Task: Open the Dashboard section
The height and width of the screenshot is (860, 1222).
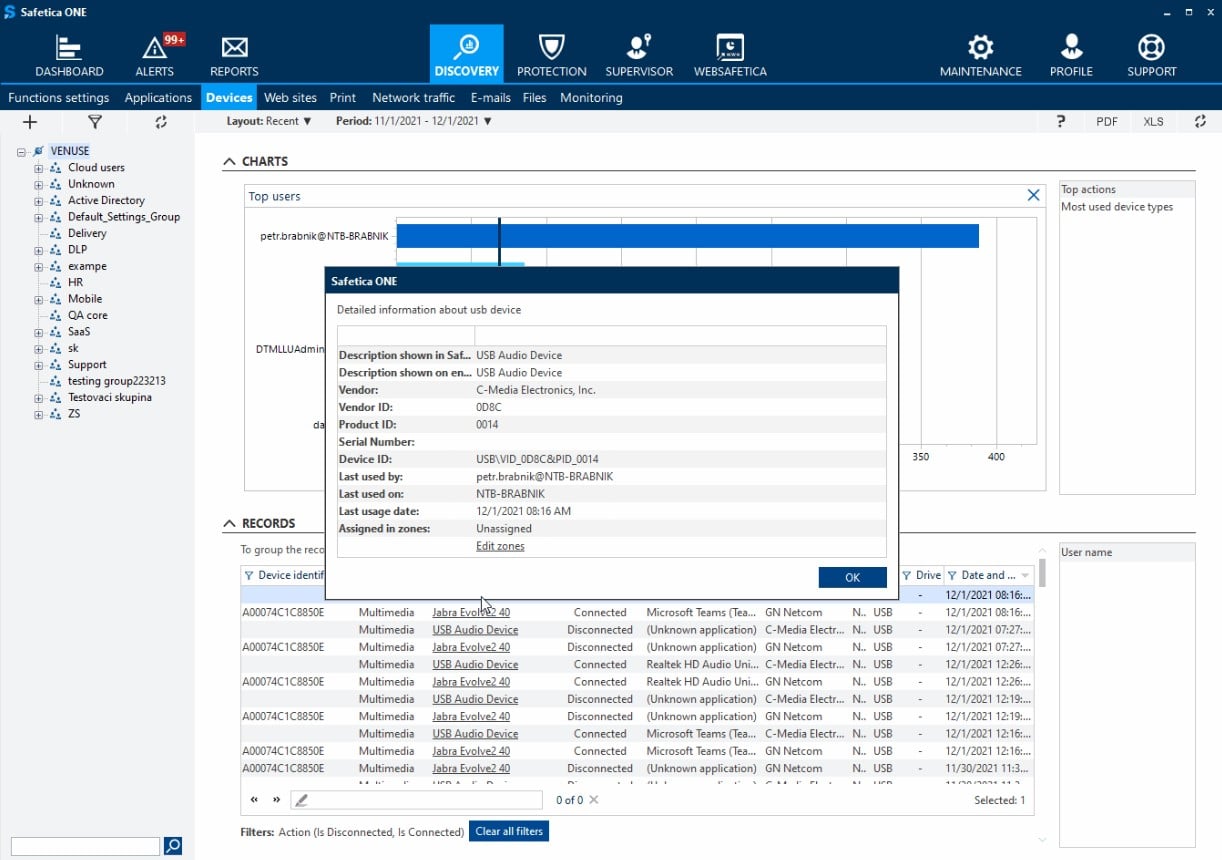Action: 69,56
